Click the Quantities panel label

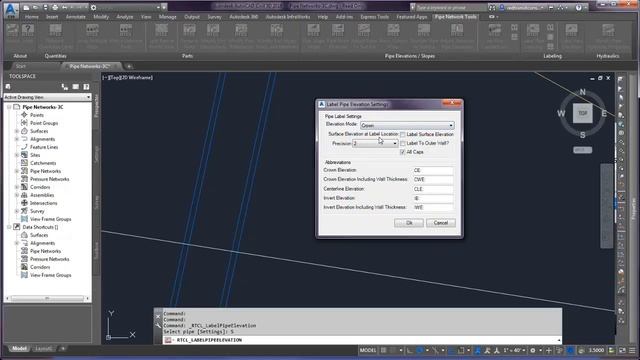click(56, 56)
